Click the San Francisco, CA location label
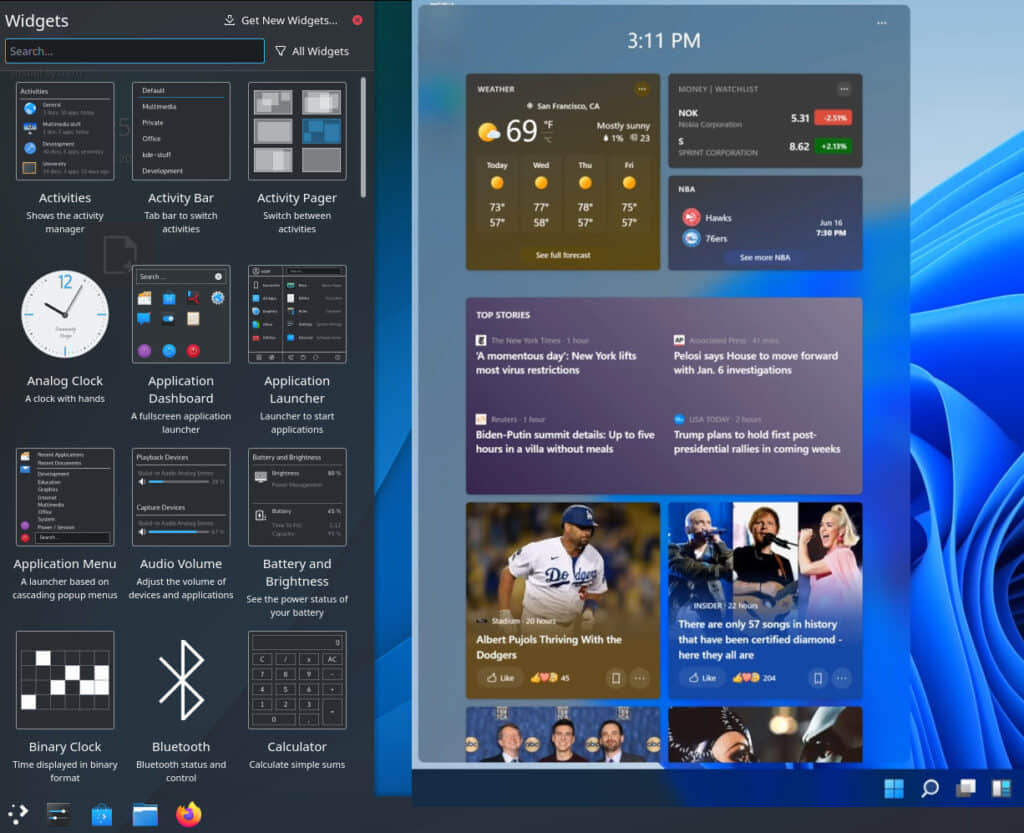This screenshot has height=833, width=1024. (x=568, y=106)
